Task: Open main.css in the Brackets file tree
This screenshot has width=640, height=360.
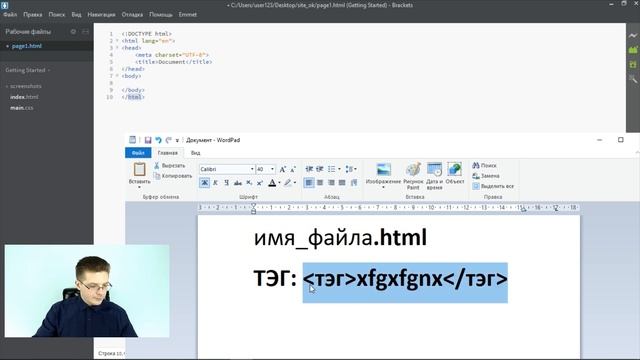Action: click(22, 108)
